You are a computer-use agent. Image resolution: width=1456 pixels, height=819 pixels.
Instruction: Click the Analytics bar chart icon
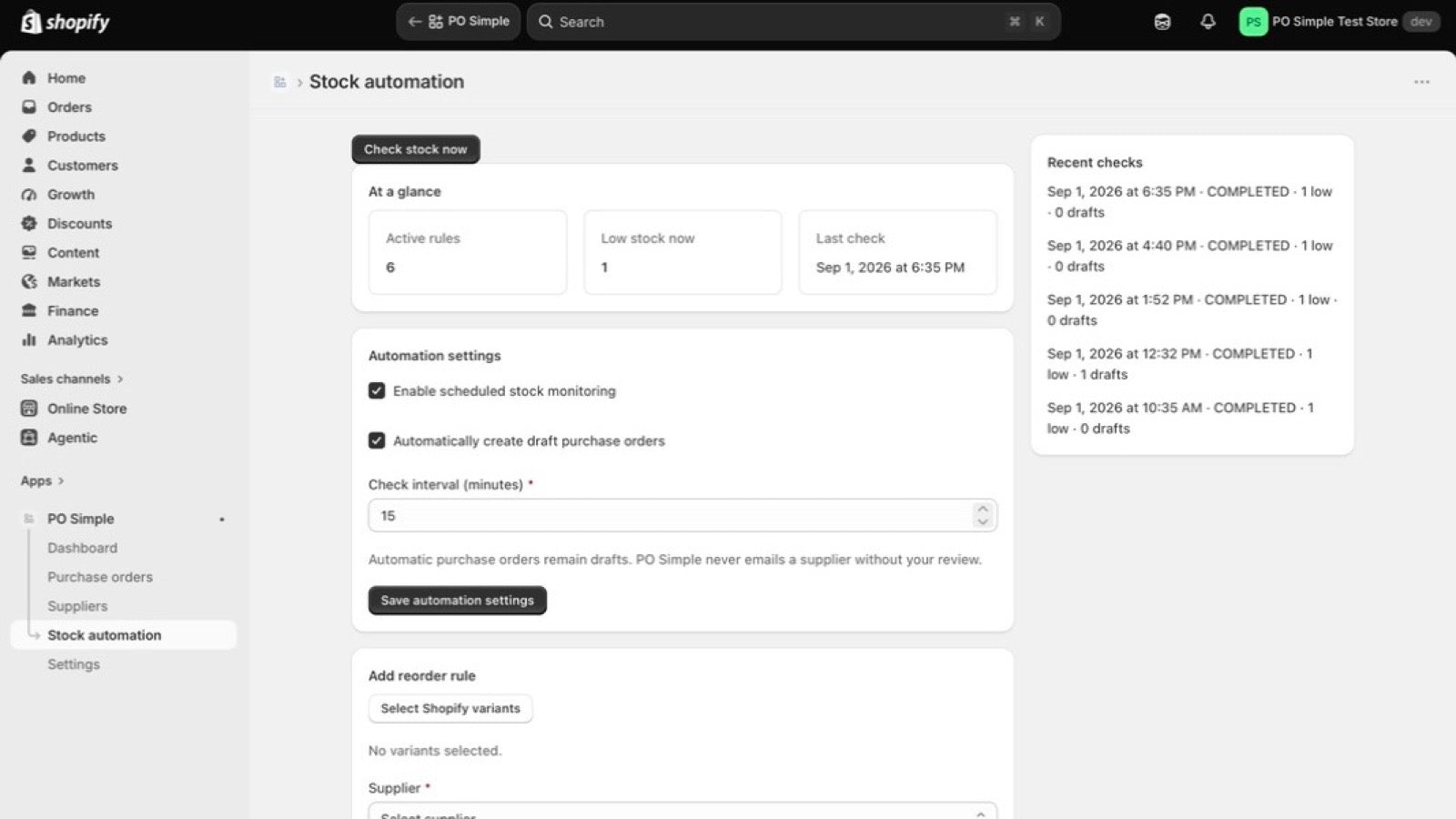coord(29,340)
